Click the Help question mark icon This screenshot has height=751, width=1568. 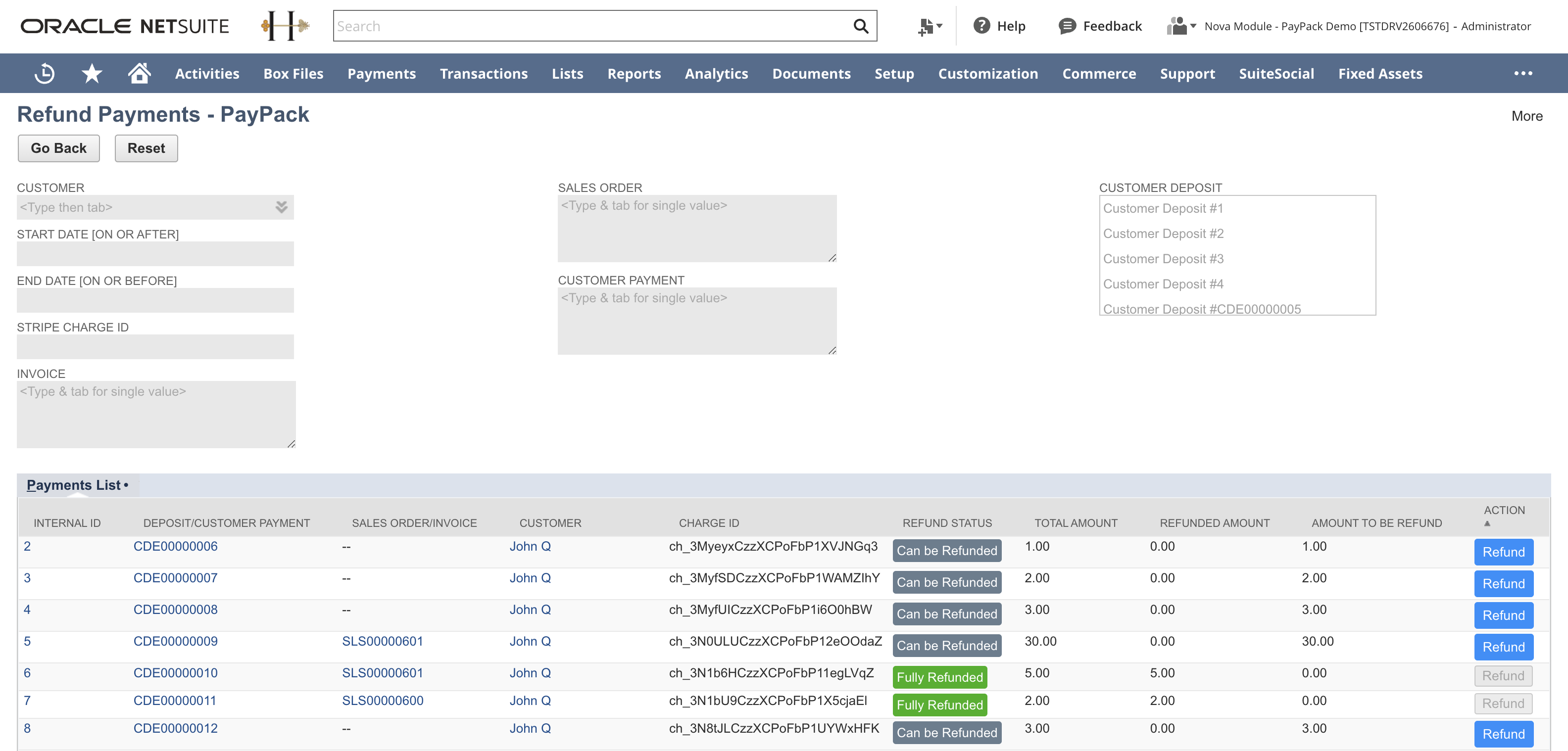[x=981, y=26]
